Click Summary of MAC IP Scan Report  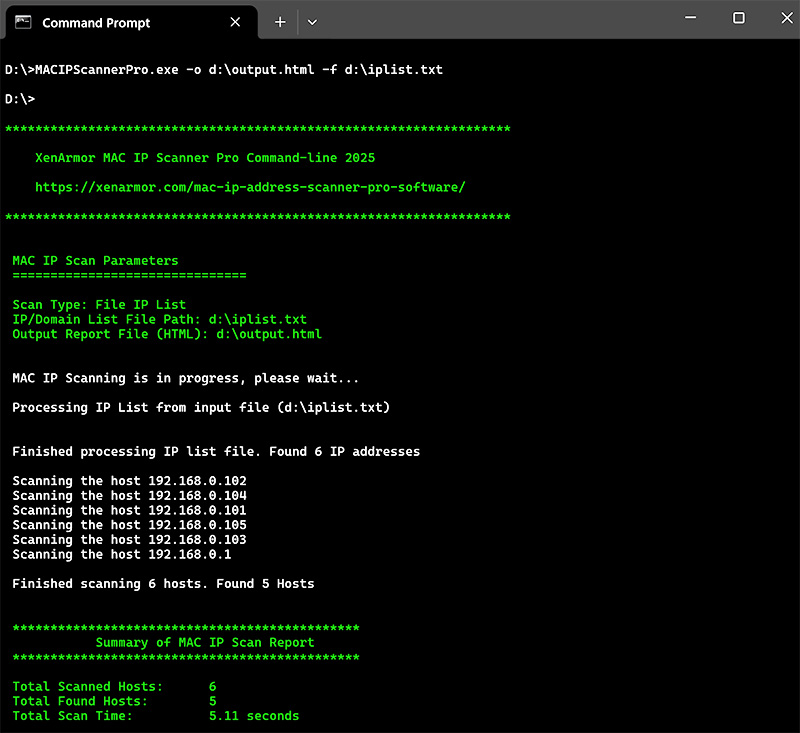tap(205, 643)
